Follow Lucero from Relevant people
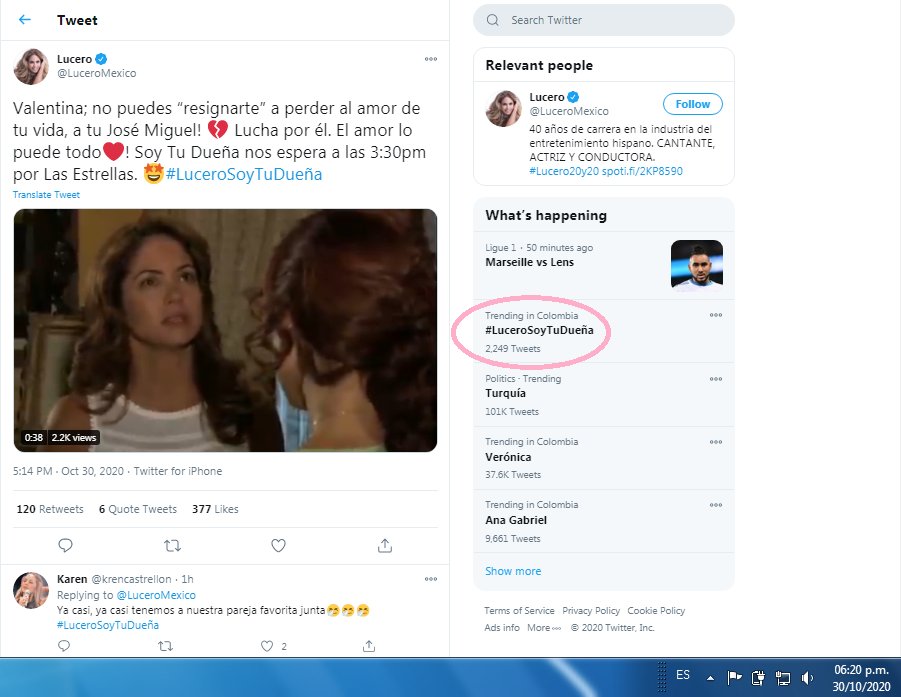Screen dimensions: 901x697 click(692, 104)
